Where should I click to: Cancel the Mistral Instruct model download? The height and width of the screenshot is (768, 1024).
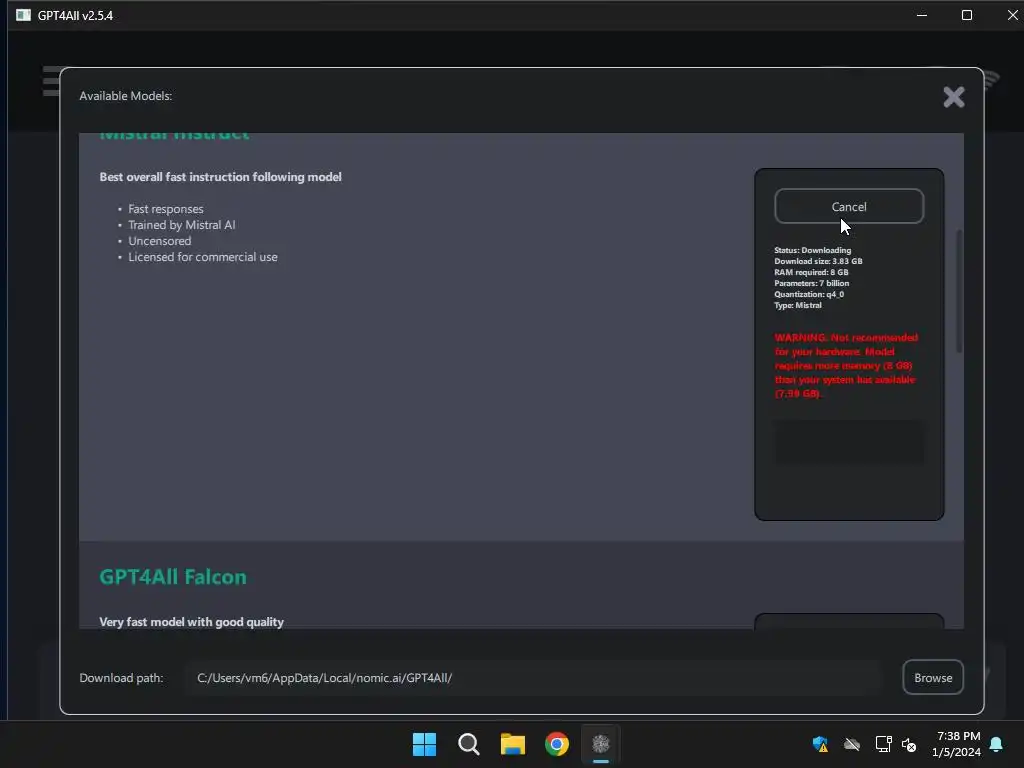[x=849, y=206]
